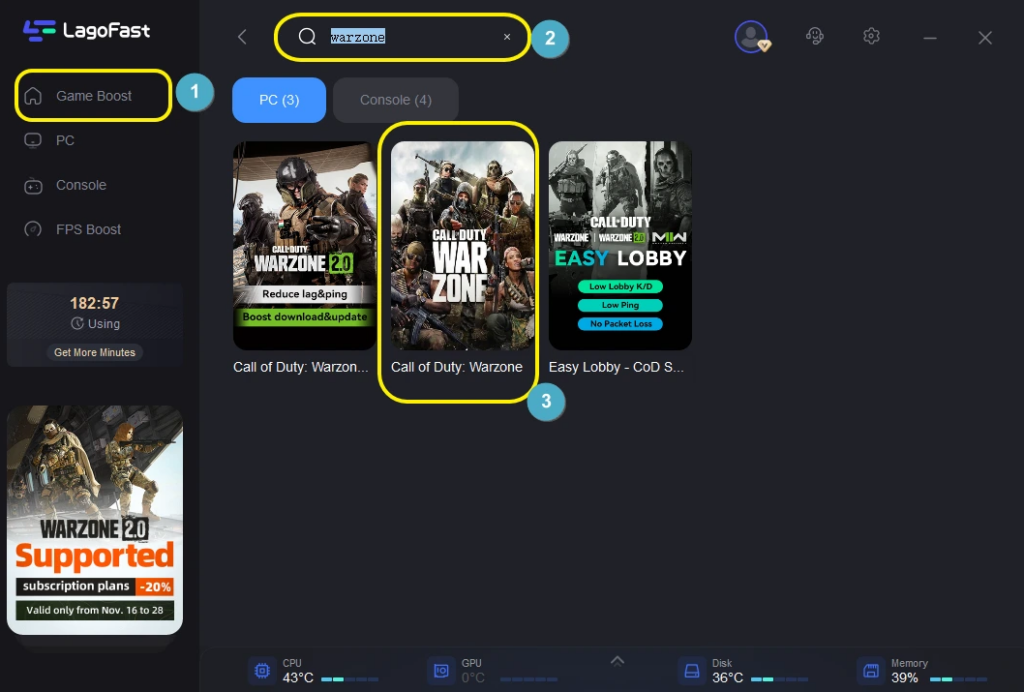Click the CPU temperature monitor icon
This screenshot has width=1024, height=692.
[262, 670]
